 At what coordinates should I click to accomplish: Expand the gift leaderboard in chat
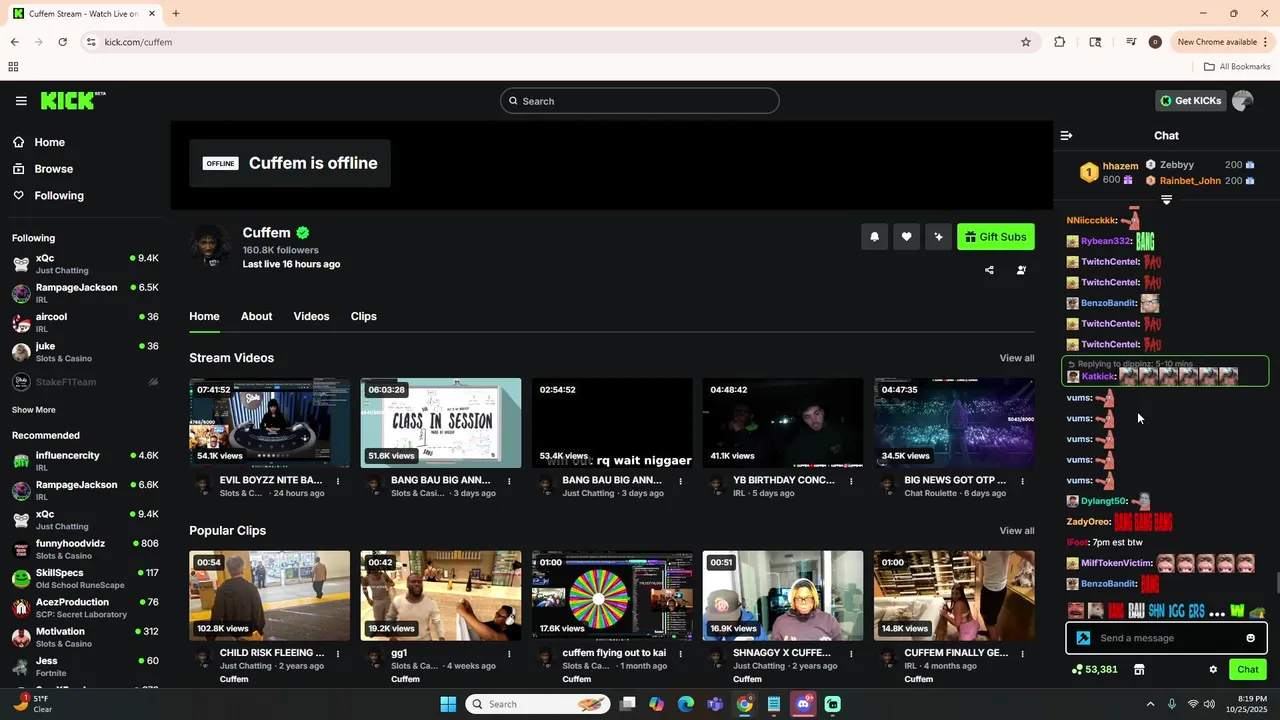pyautogui.click(x=1166, y=200)
